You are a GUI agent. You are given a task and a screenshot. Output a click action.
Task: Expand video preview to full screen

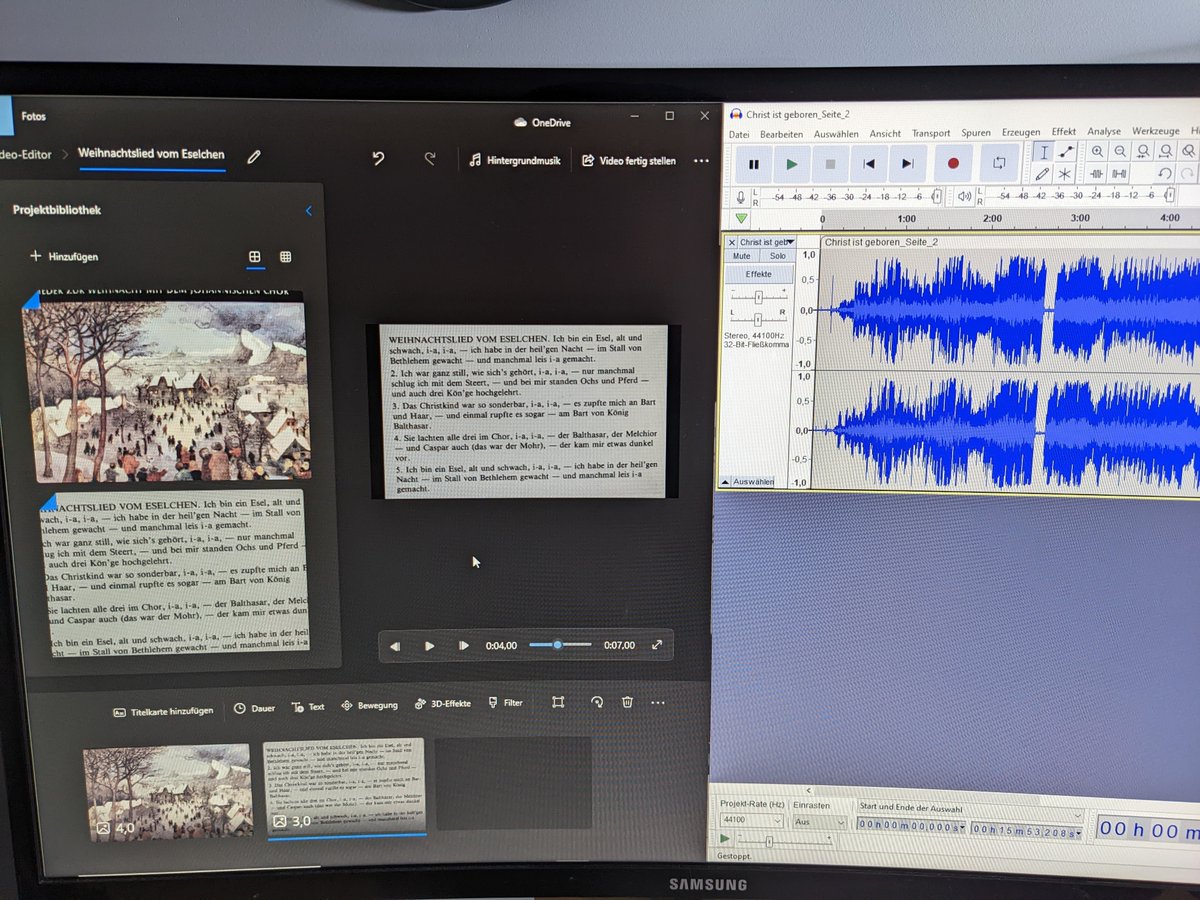point(657,645)
